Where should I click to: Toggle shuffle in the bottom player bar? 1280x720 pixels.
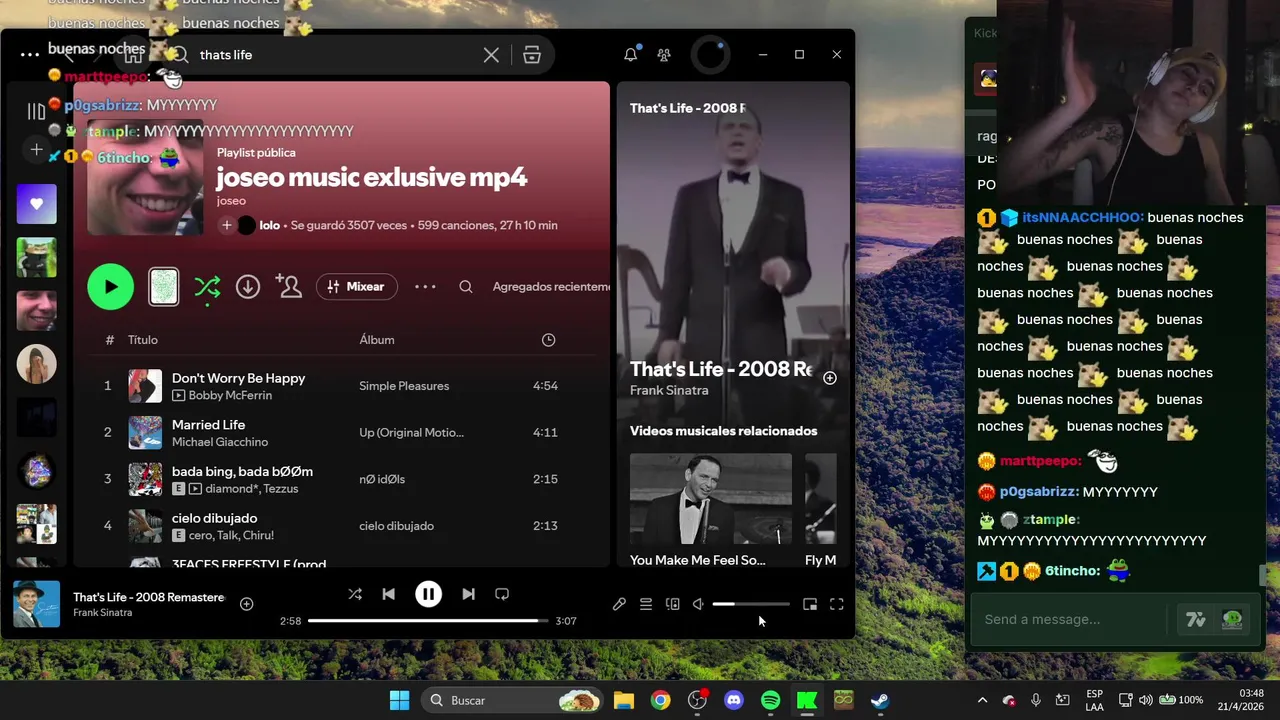pos(355,594)
